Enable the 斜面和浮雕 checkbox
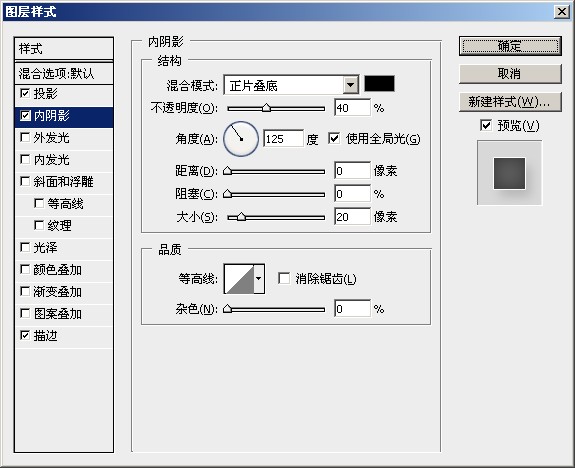The width and height of the screenshot is (575, 468). point(25,181)
